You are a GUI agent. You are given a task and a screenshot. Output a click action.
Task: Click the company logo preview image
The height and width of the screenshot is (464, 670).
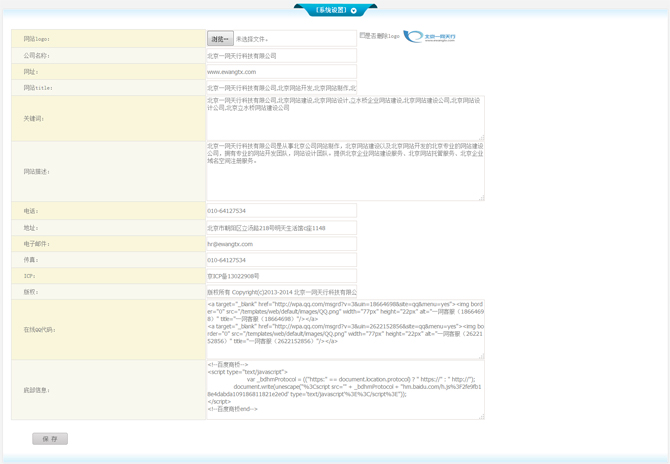pyautogui.click(x=429, y=37)
